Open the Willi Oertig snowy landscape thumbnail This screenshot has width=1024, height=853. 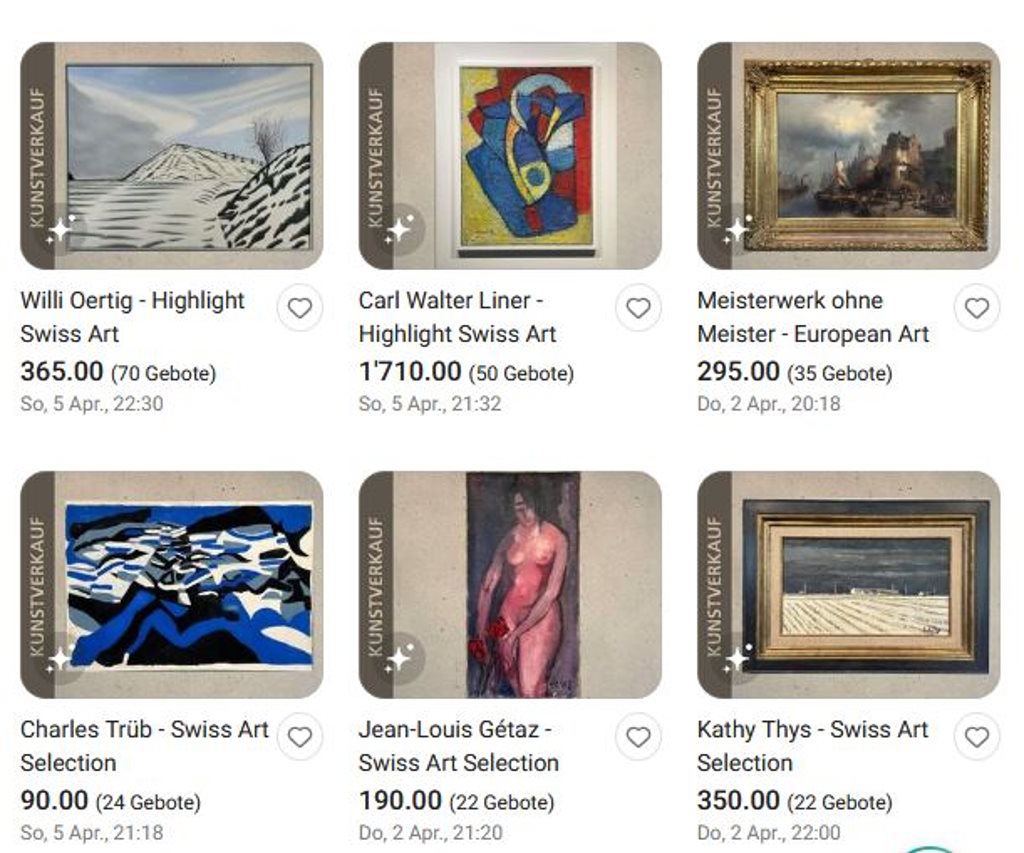pyautogui.click(x=172, y=155)
